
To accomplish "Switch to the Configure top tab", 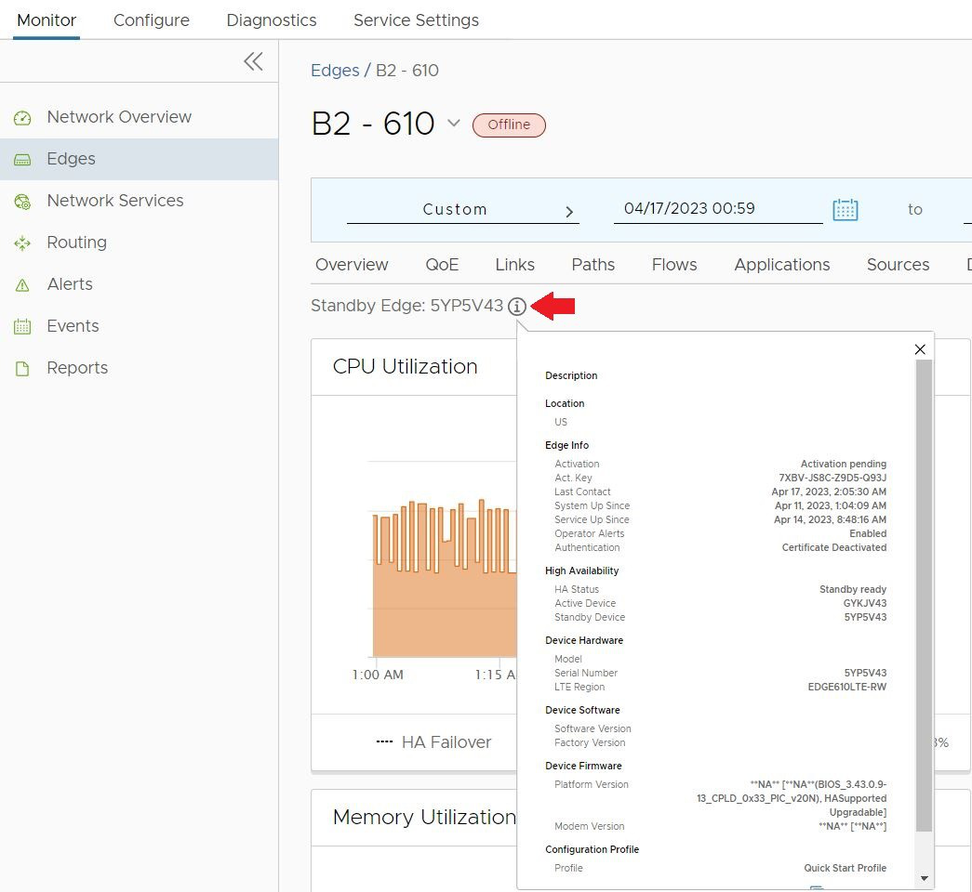I will (151, 20).
